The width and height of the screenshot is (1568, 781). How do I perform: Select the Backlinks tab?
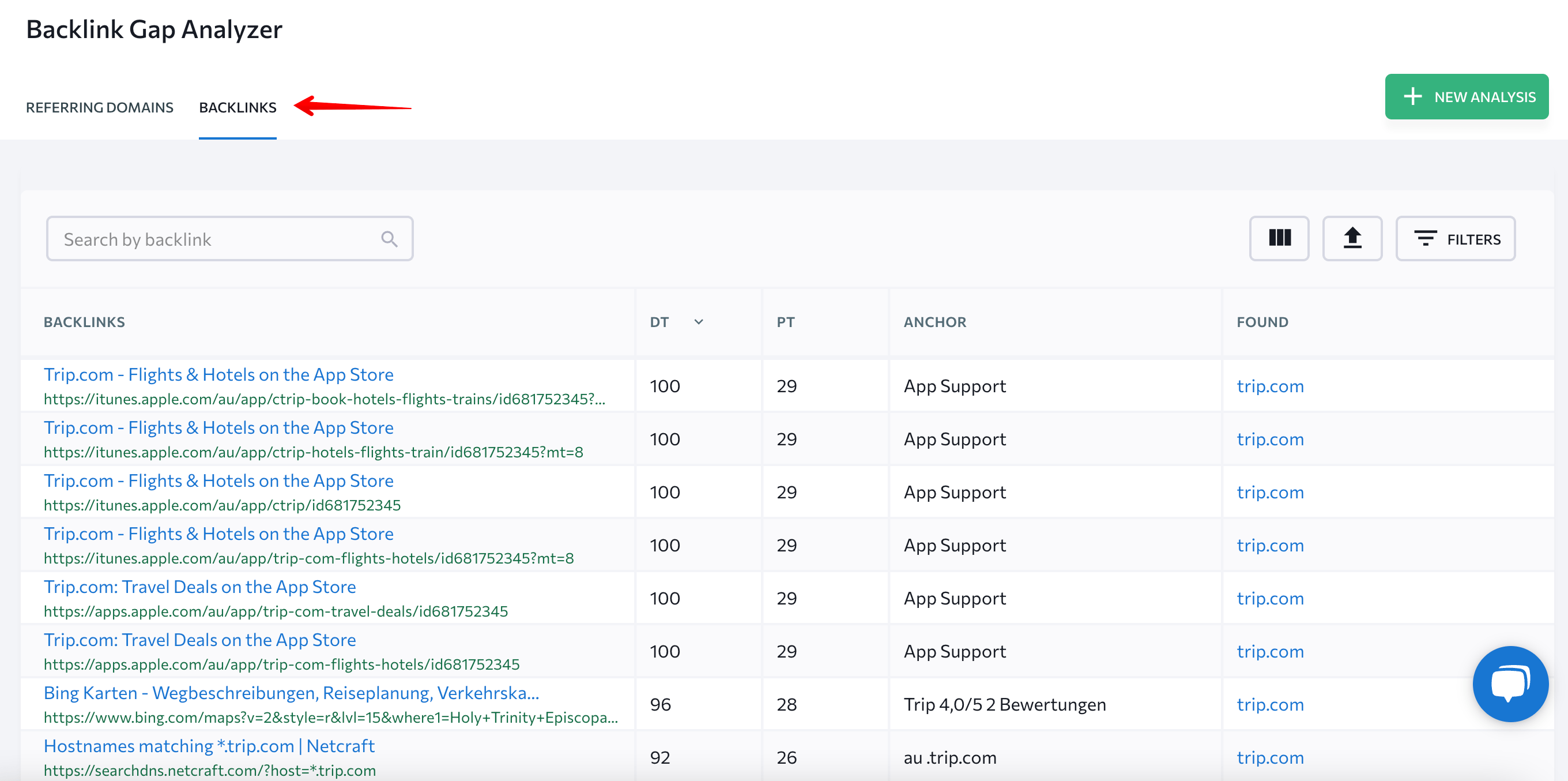(x=238, y=107)
